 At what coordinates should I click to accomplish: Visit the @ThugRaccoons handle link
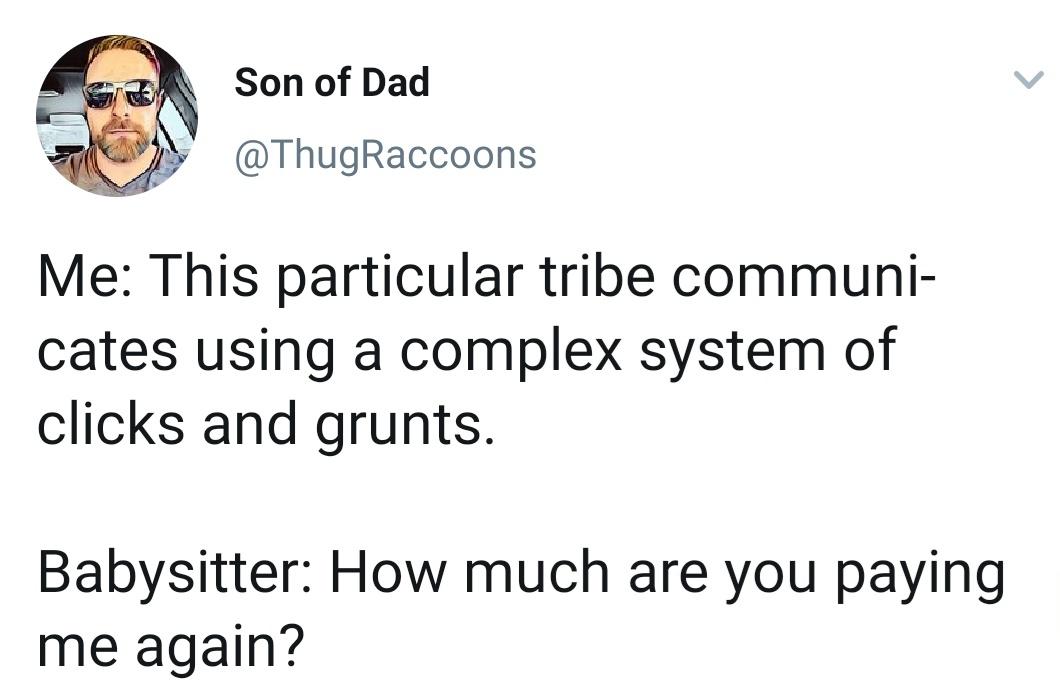point(385,155)
